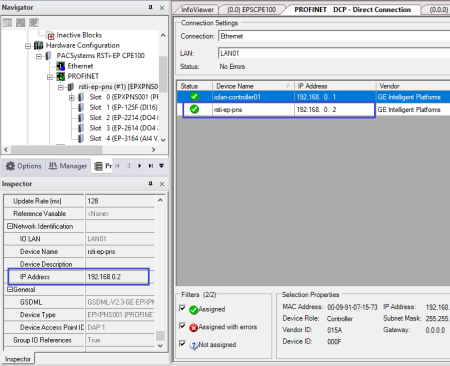Click the green Assigned filter icon
Image resolution: width=450 pixels, height=366 pixels.
tap(194, 310)
